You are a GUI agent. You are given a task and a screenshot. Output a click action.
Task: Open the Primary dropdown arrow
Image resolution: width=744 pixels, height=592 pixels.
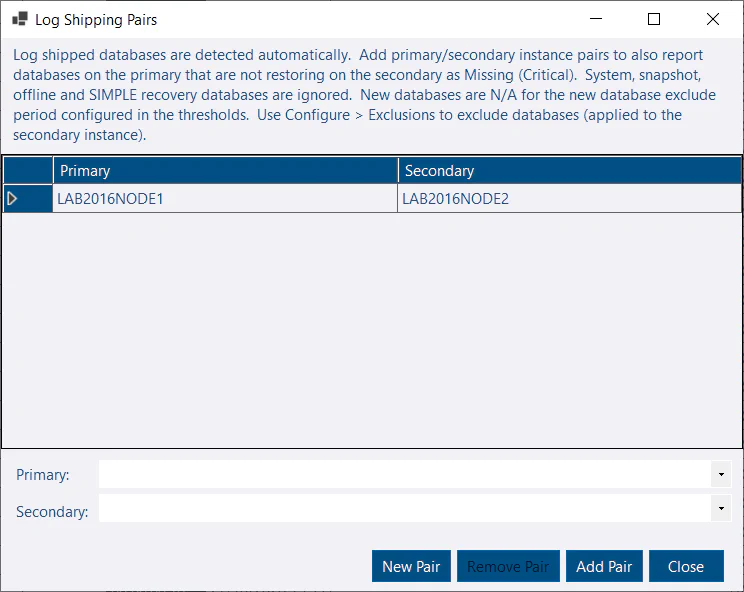[x=721, y=474]
